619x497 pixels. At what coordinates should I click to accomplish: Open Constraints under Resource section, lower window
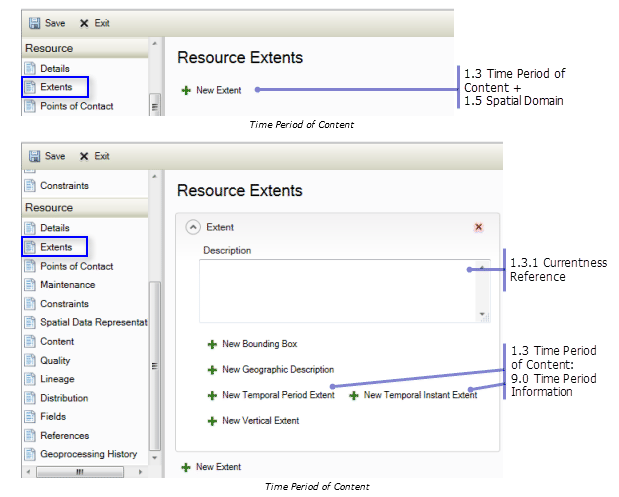pos(56,304)
